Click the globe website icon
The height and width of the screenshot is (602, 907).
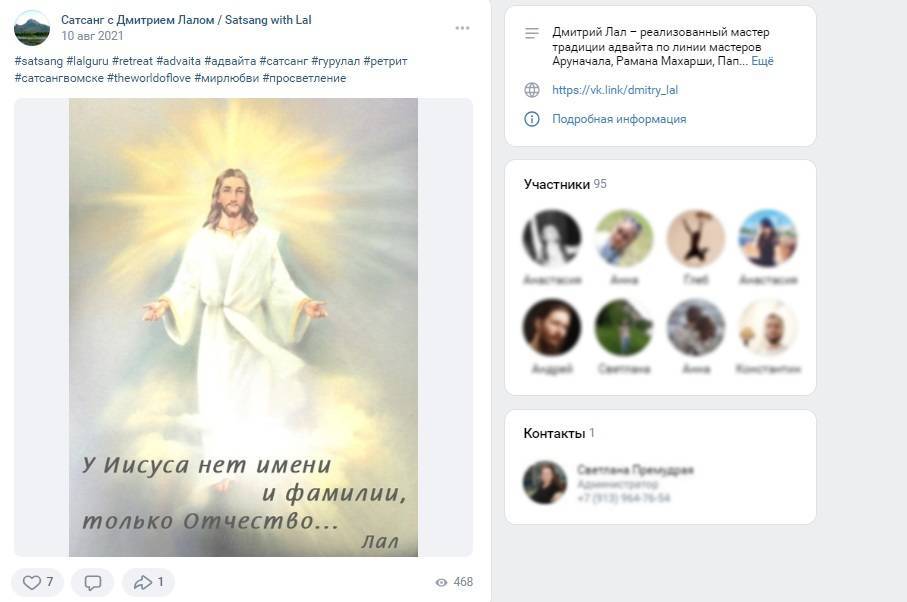[x=532, y=90]
